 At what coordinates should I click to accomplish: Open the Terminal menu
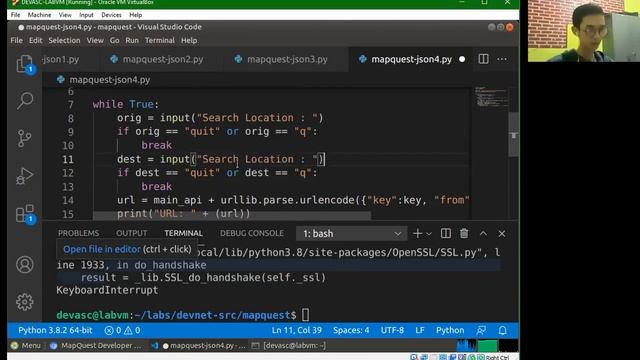160,40
